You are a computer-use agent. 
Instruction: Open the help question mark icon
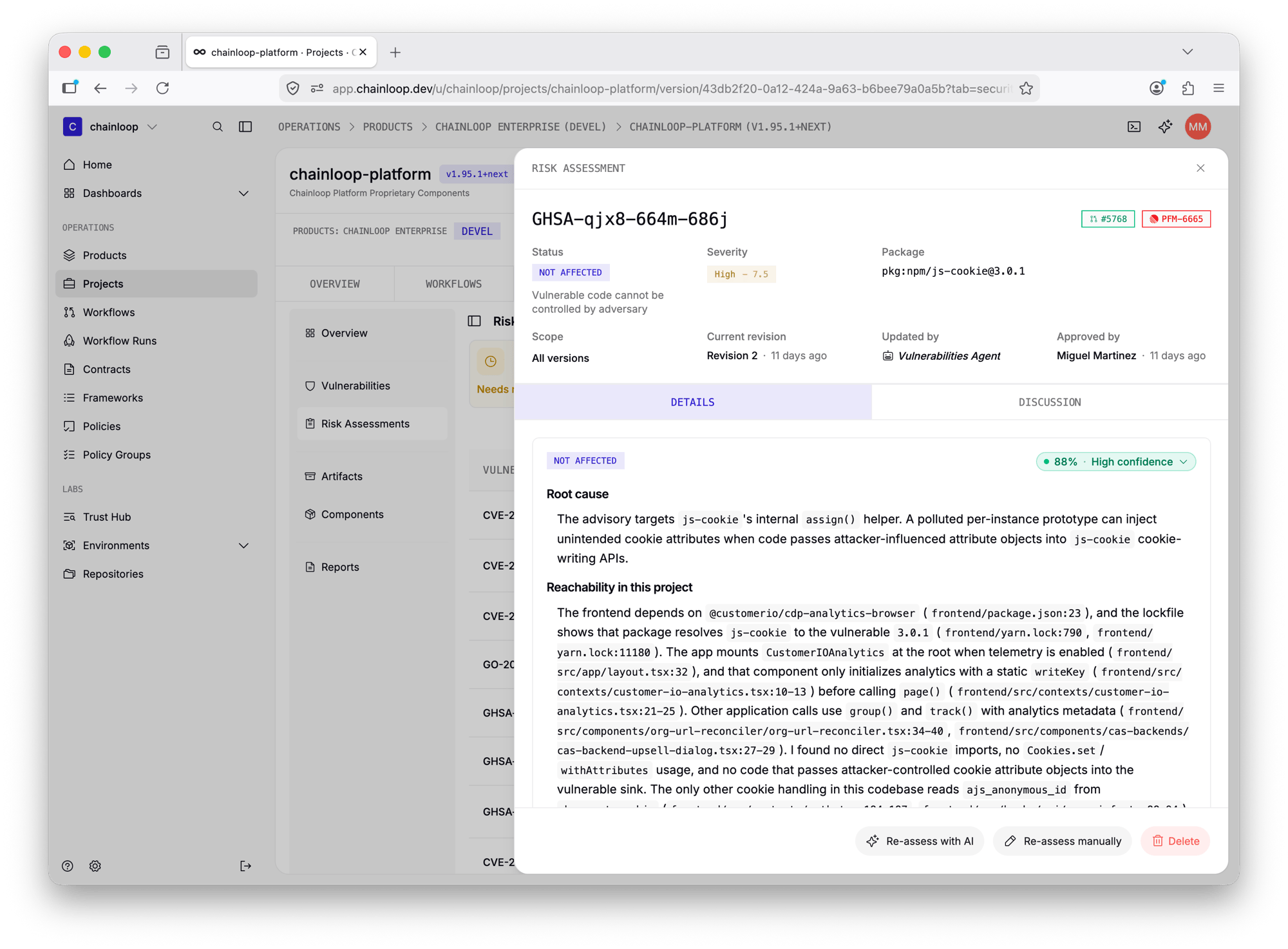68,866
